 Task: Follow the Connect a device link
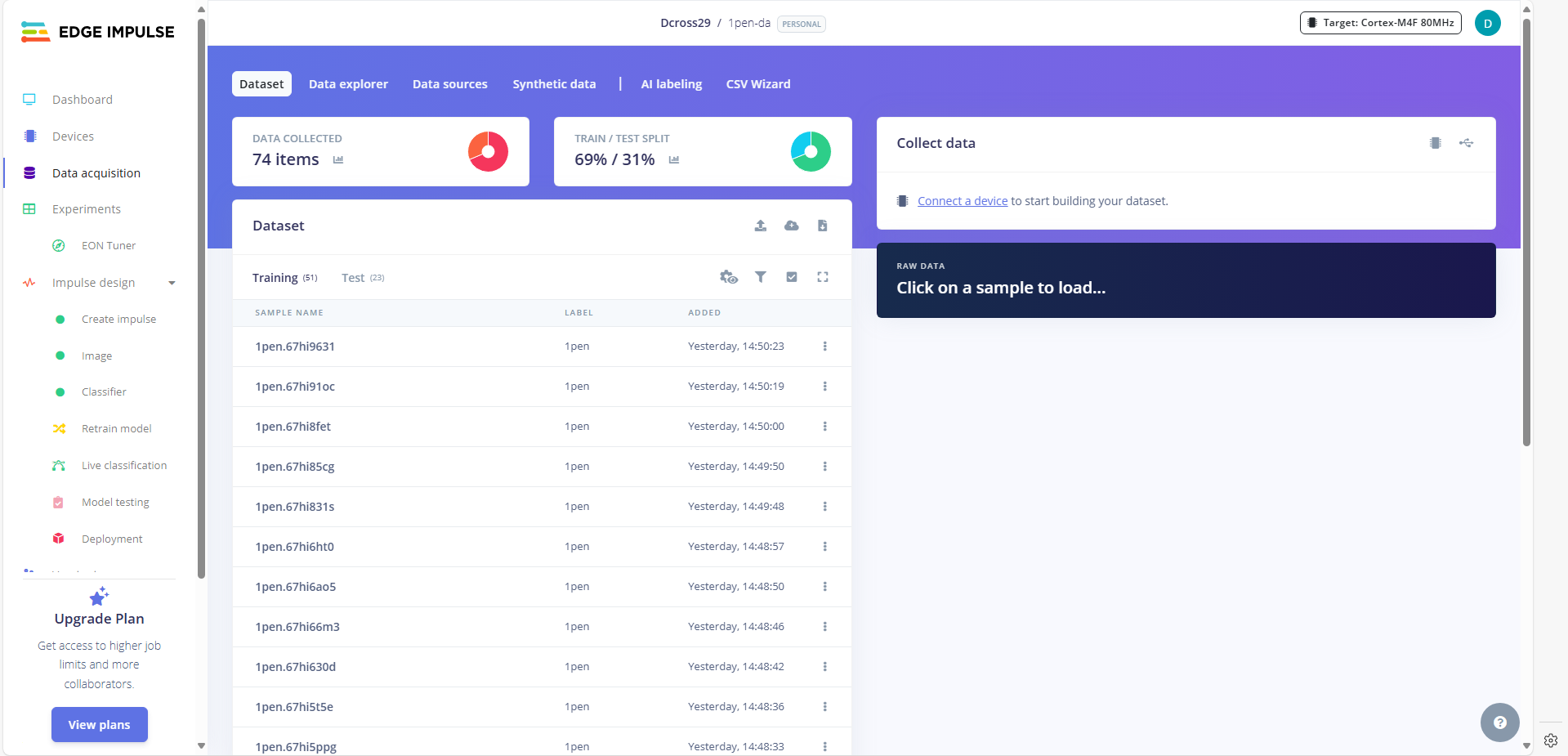(962, 201)
